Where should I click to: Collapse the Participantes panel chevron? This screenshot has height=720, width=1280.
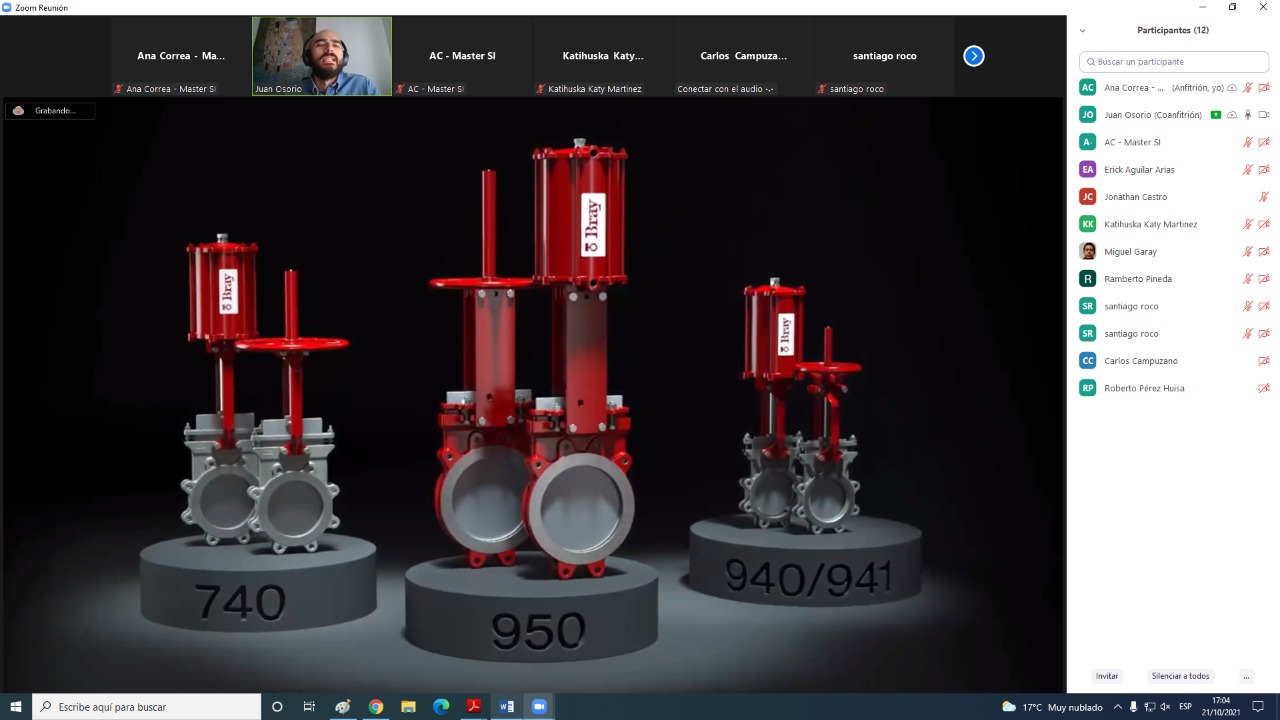pyautogui.click(x=1082, y=31)
